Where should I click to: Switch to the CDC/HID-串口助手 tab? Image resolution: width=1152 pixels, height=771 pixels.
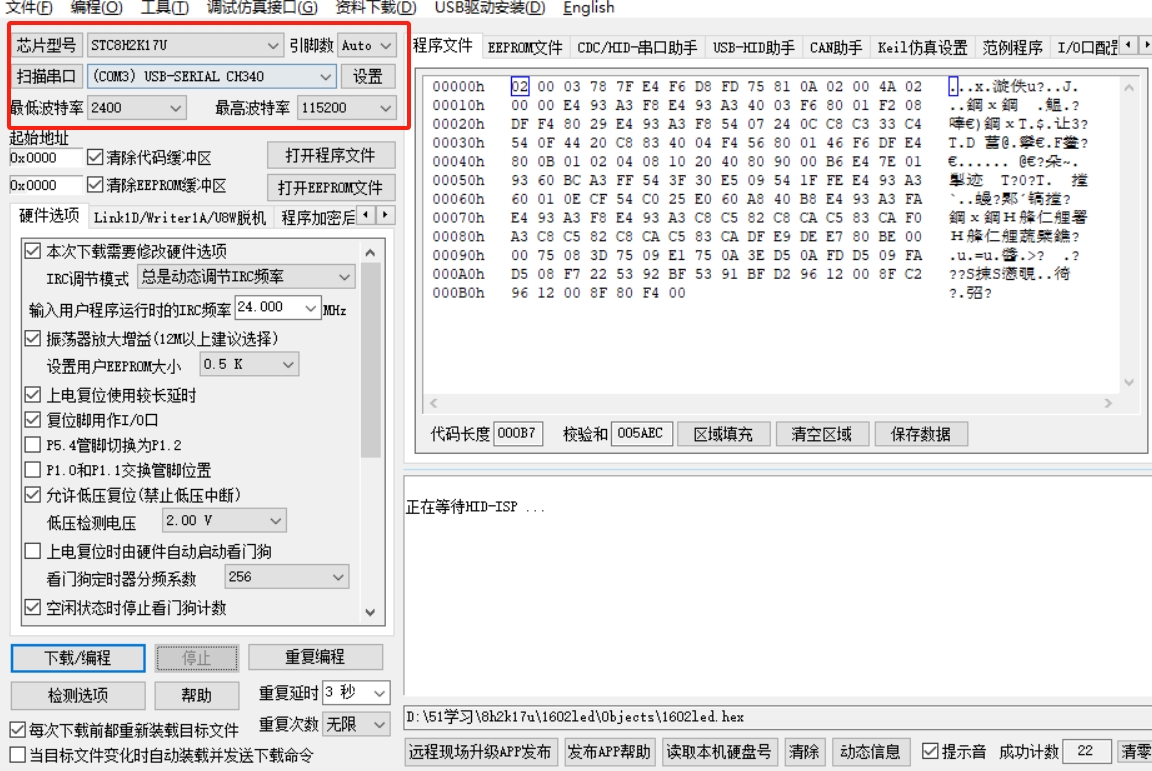pos(637,48)
